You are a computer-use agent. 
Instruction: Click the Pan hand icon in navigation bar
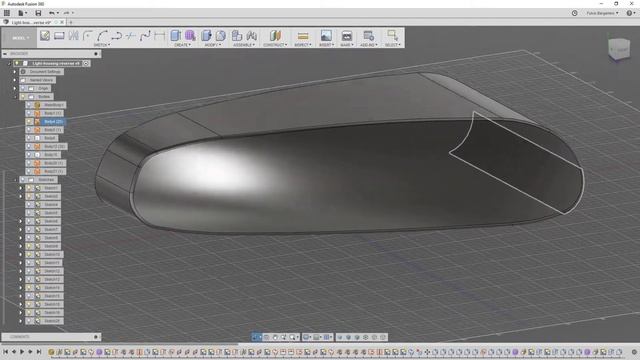click(275, 337)
